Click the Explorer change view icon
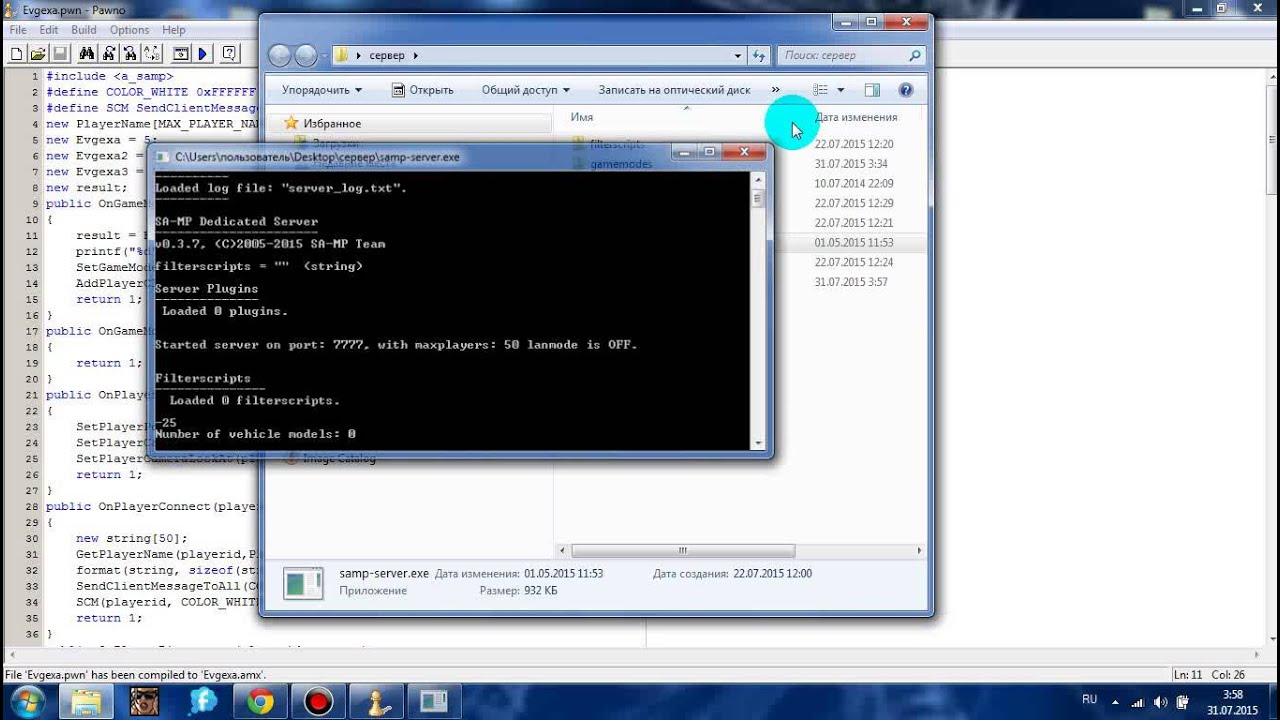This screenshot has height=720, width=1280. click(x=821, y=90)
